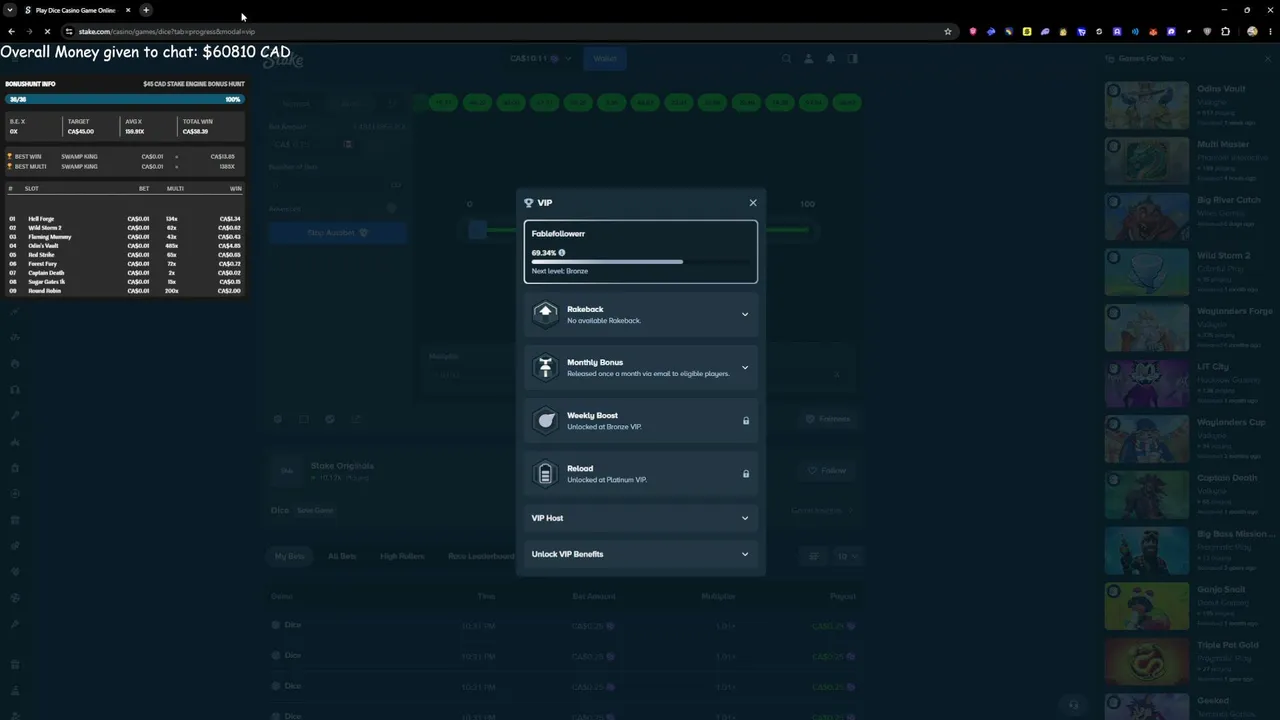
Task: Expand the Rakeback section
Action: (641, 314)
